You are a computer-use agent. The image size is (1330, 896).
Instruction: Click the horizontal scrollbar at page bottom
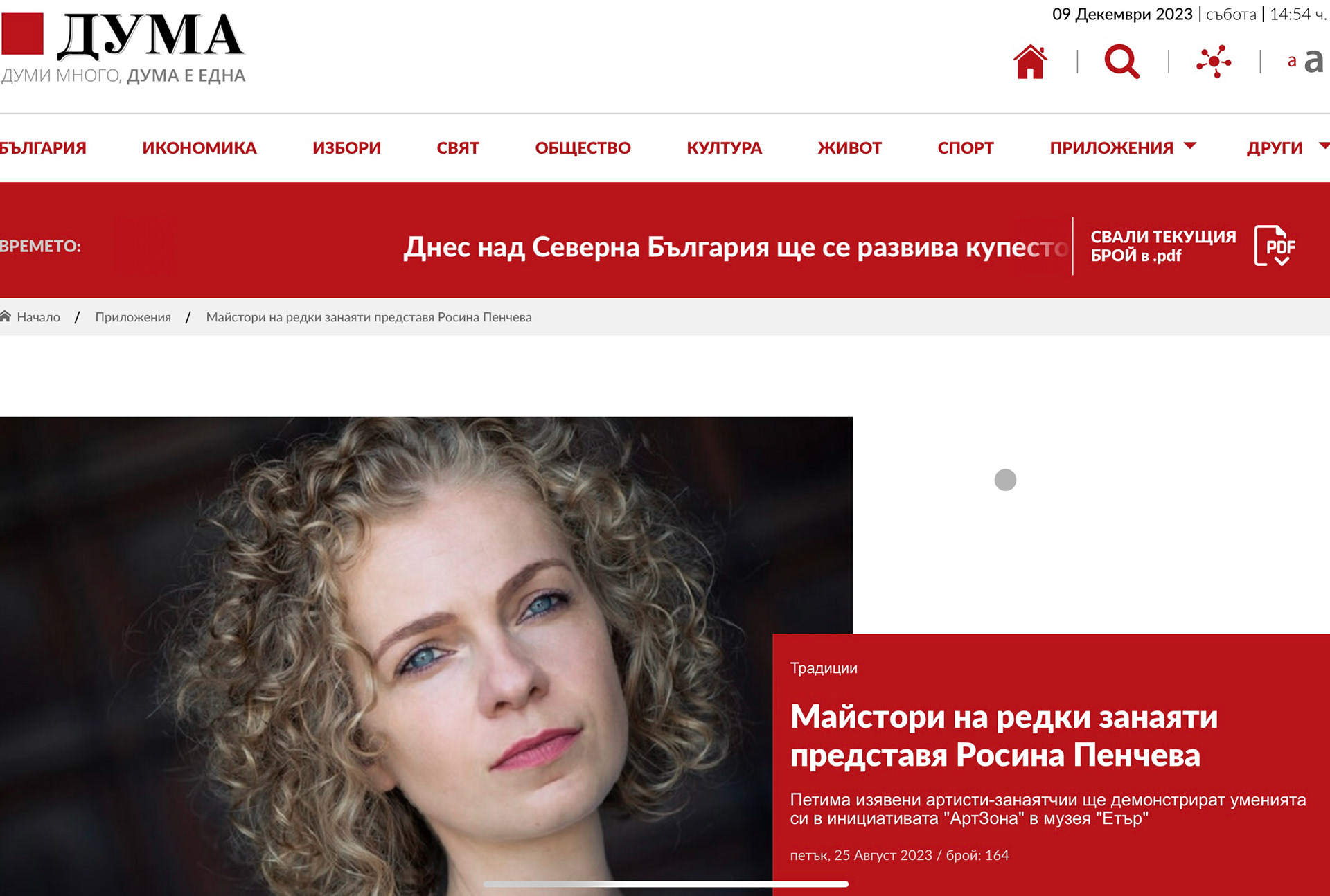click(x=666, y=884)
